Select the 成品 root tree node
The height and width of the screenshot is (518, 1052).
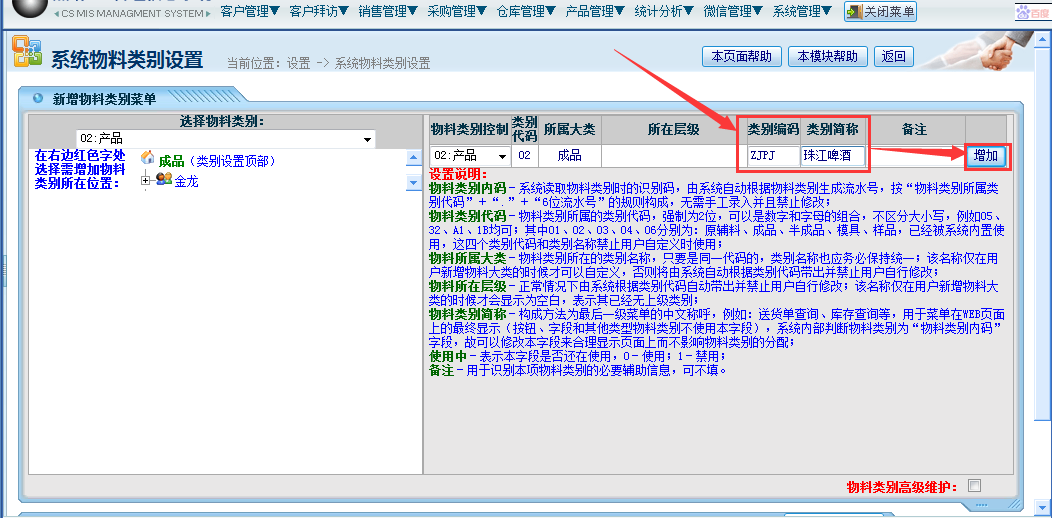click(x=171, y=161)
